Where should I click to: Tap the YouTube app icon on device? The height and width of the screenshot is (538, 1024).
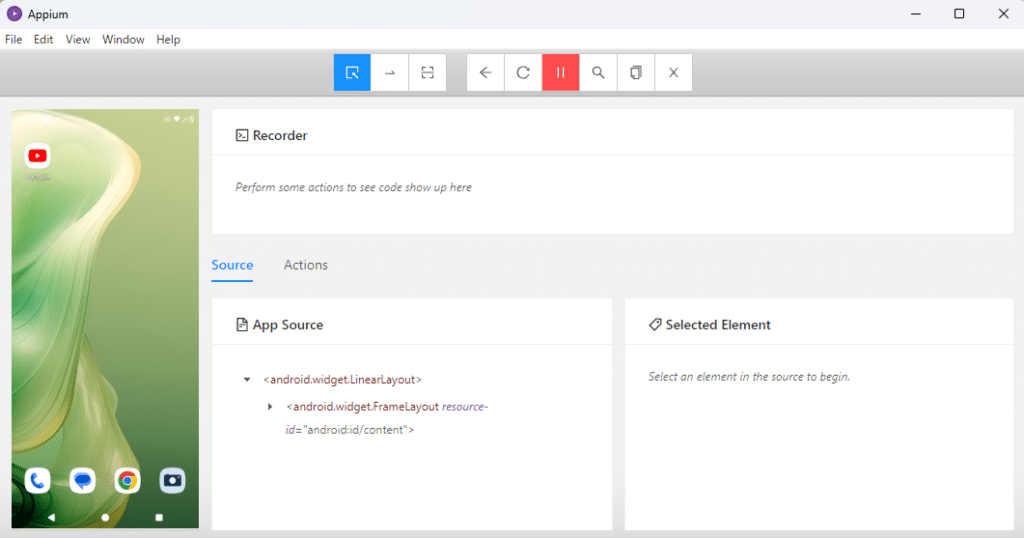38,156
